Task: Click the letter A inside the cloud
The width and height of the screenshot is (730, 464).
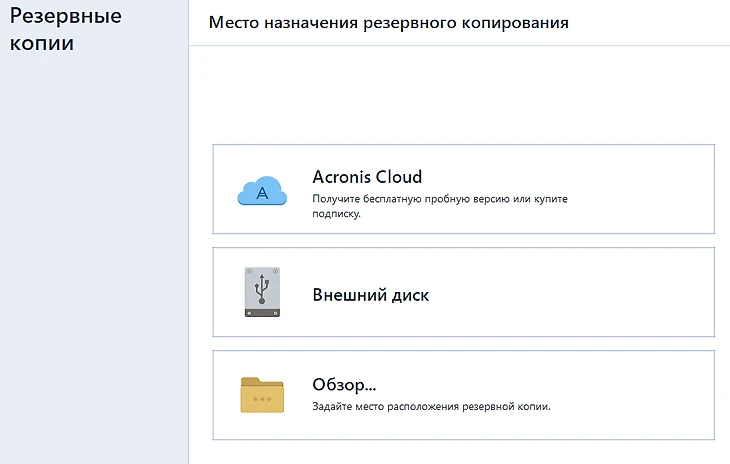Action: [x=262, y=193]
